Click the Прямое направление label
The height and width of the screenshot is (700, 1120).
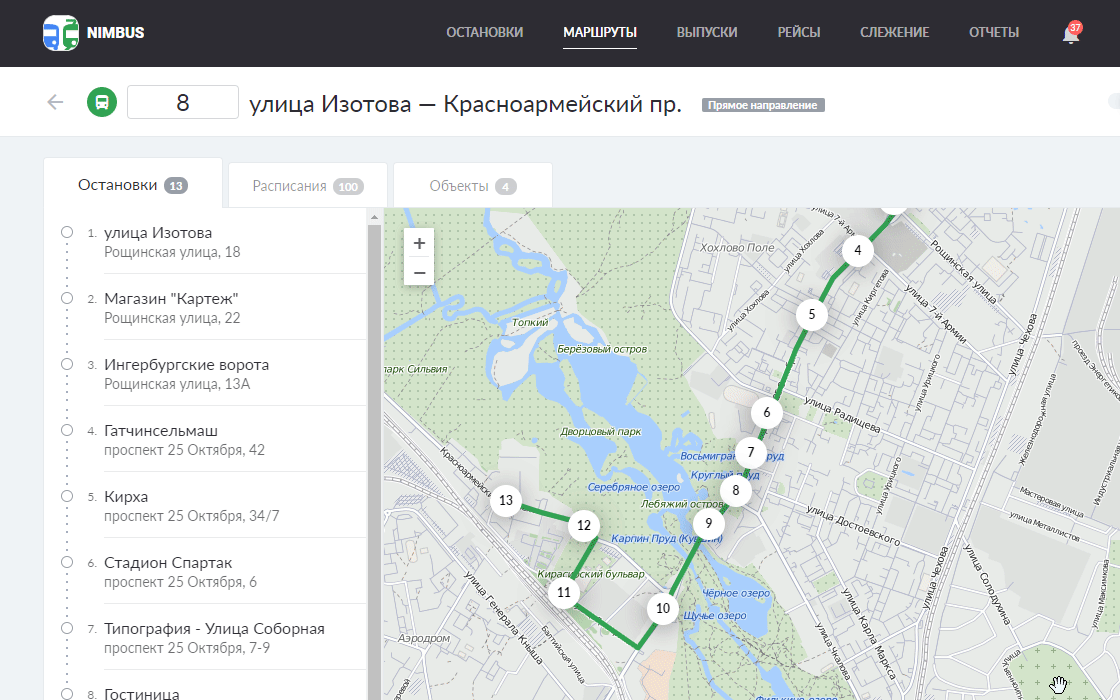click(763, 105)
